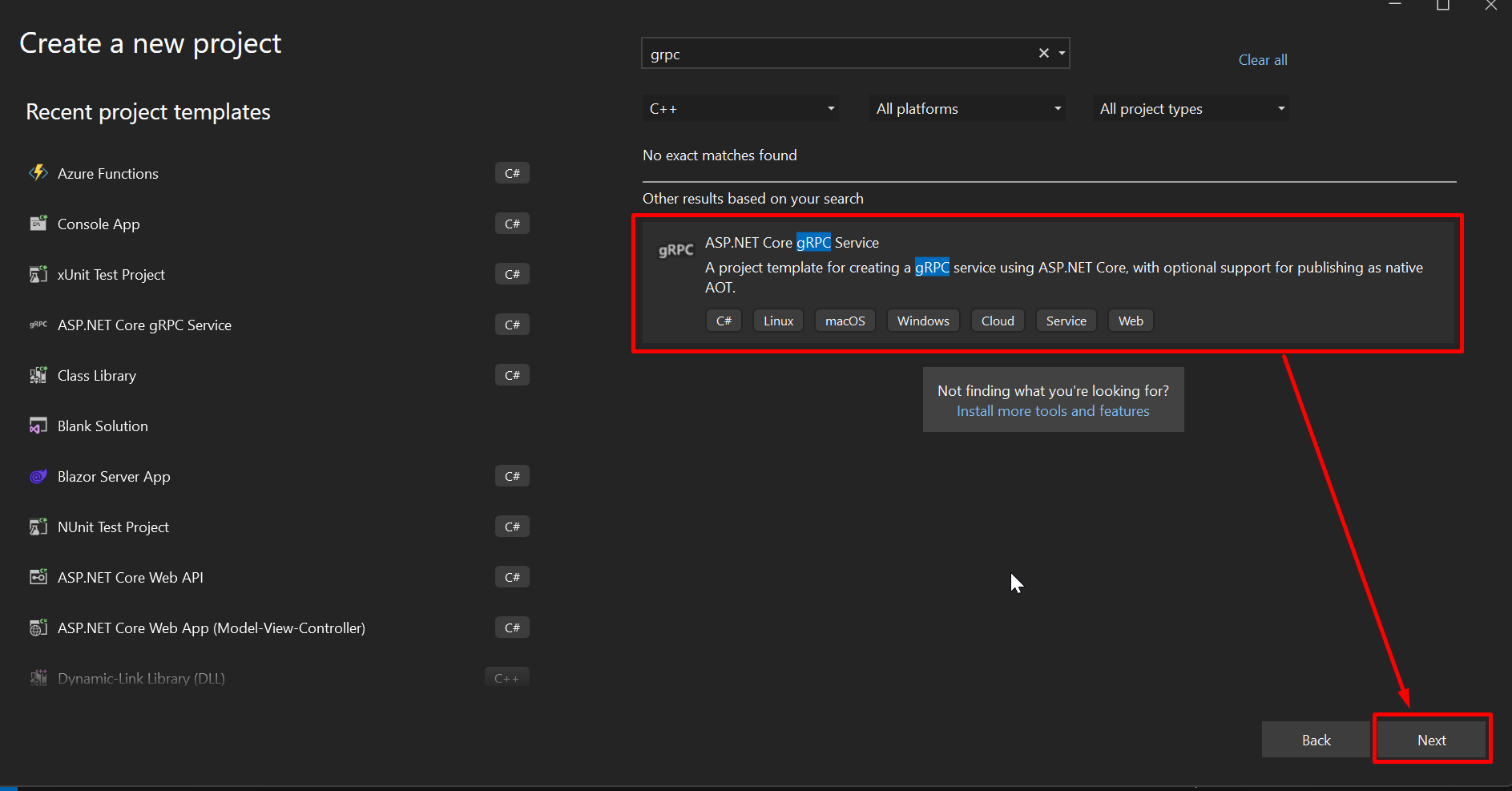Click in the template search field
The image size is (1512, 791).
(x=837, y=54)
